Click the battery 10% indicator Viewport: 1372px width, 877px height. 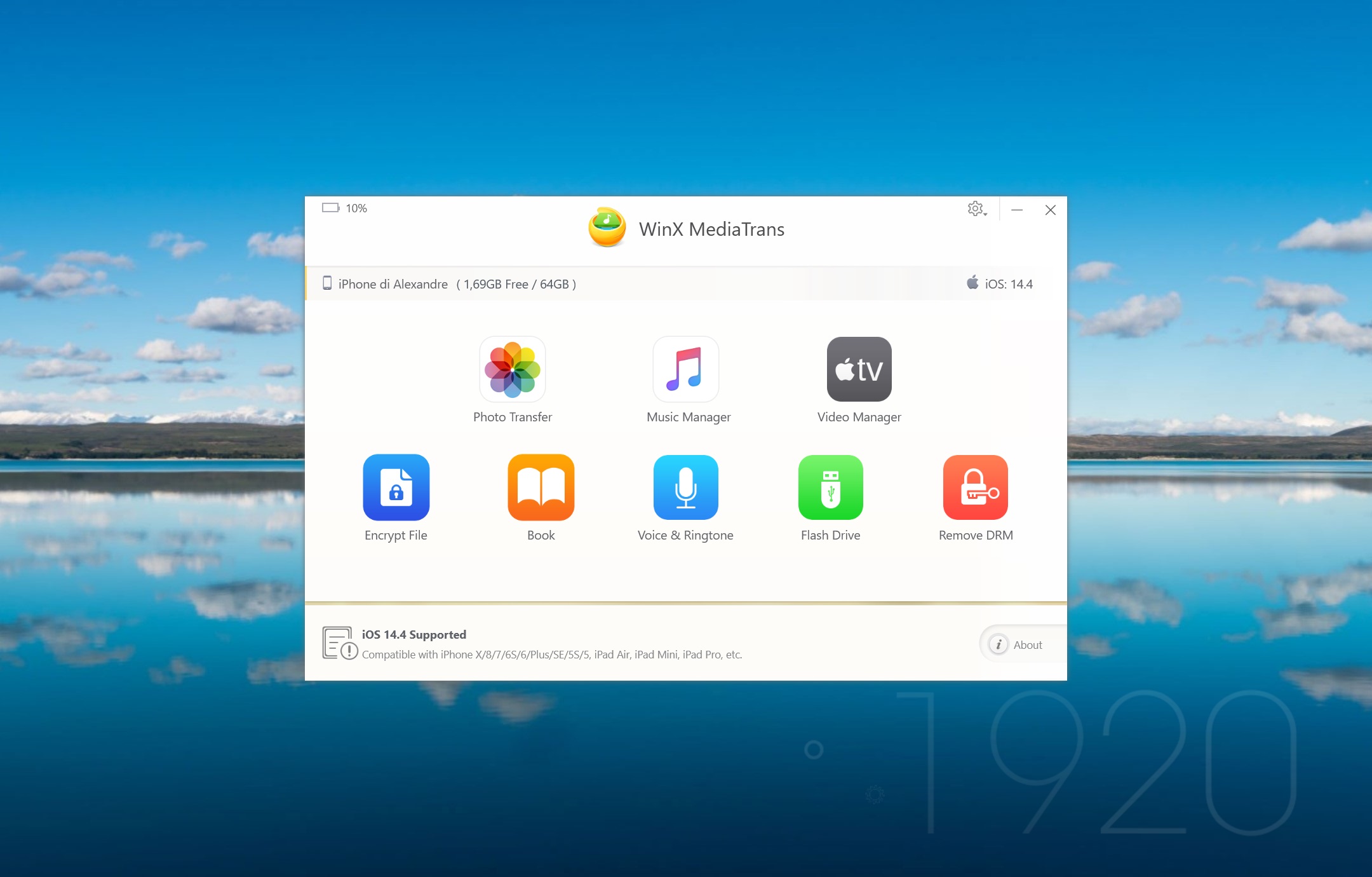345,208
